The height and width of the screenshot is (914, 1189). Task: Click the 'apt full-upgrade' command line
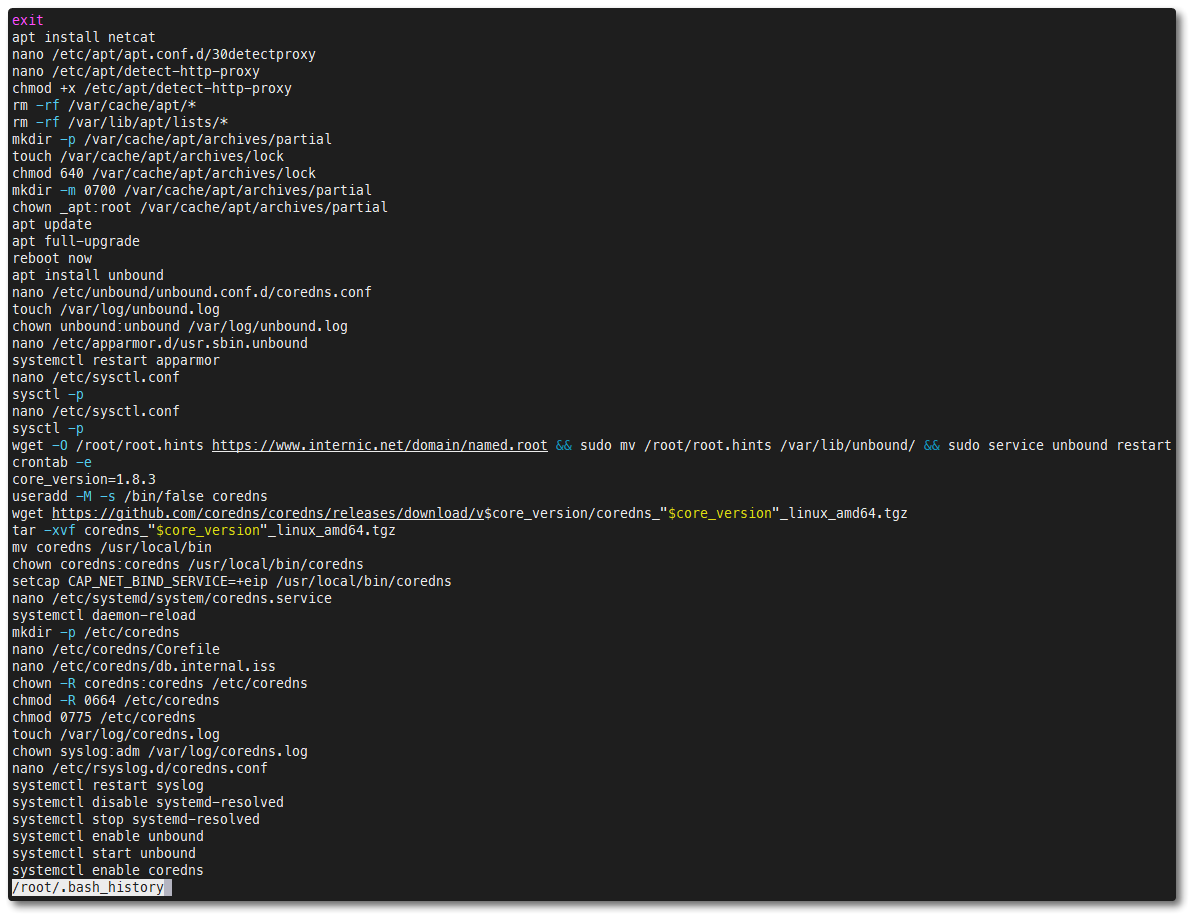[76, 241]
